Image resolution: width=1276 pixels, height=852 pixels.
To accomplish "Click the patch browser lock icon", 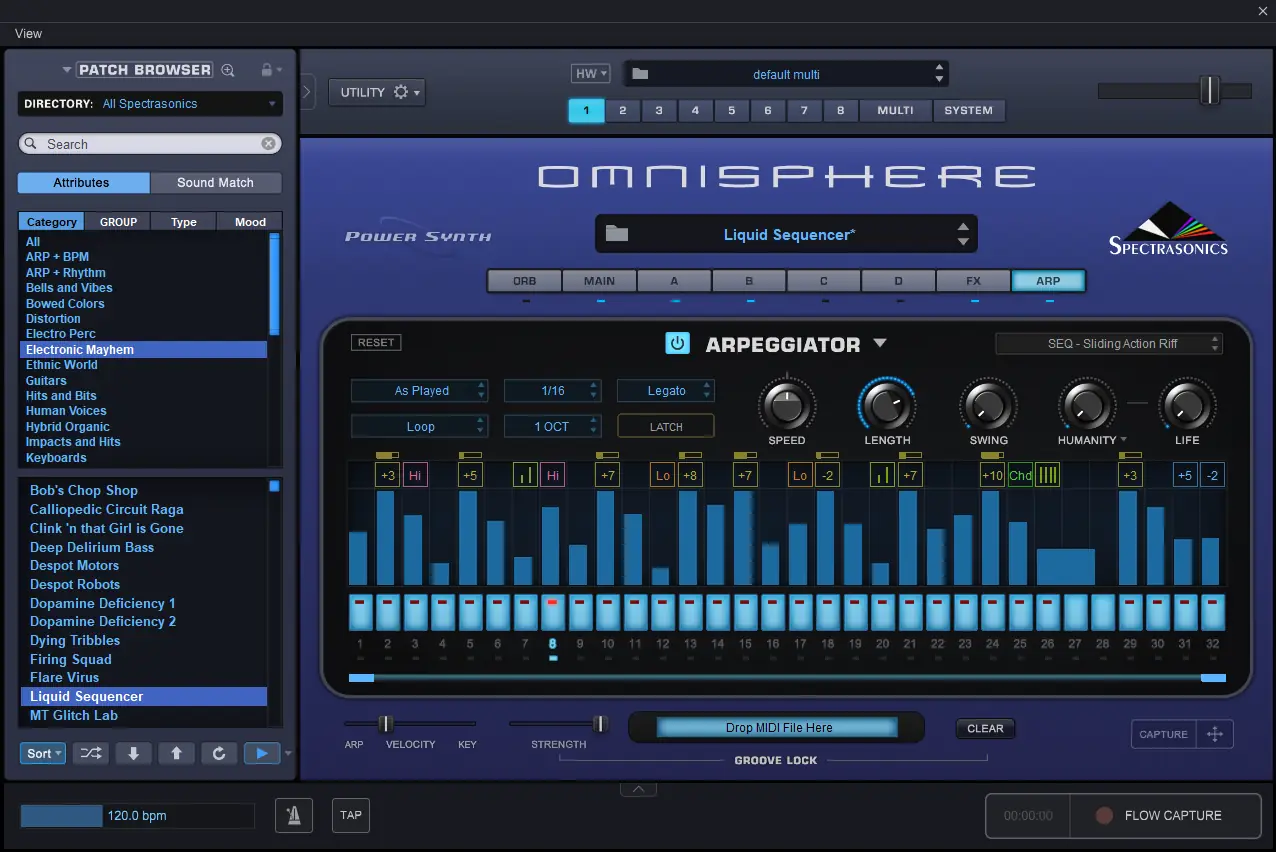I will point(266,70).
